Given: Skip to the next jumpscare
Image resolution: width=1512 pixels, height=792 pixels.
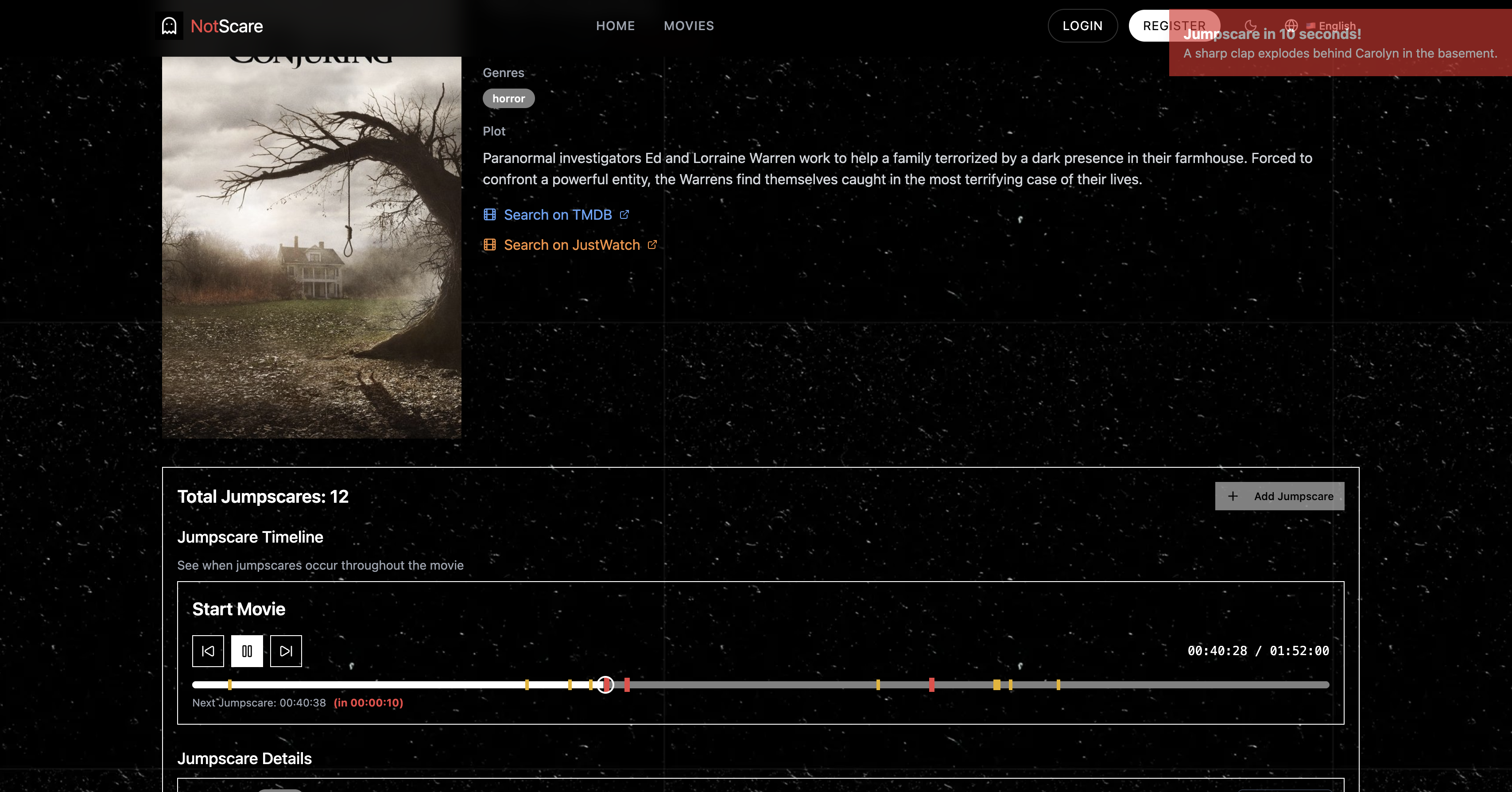Looking at the screenshot, I should tap(286, 651).
